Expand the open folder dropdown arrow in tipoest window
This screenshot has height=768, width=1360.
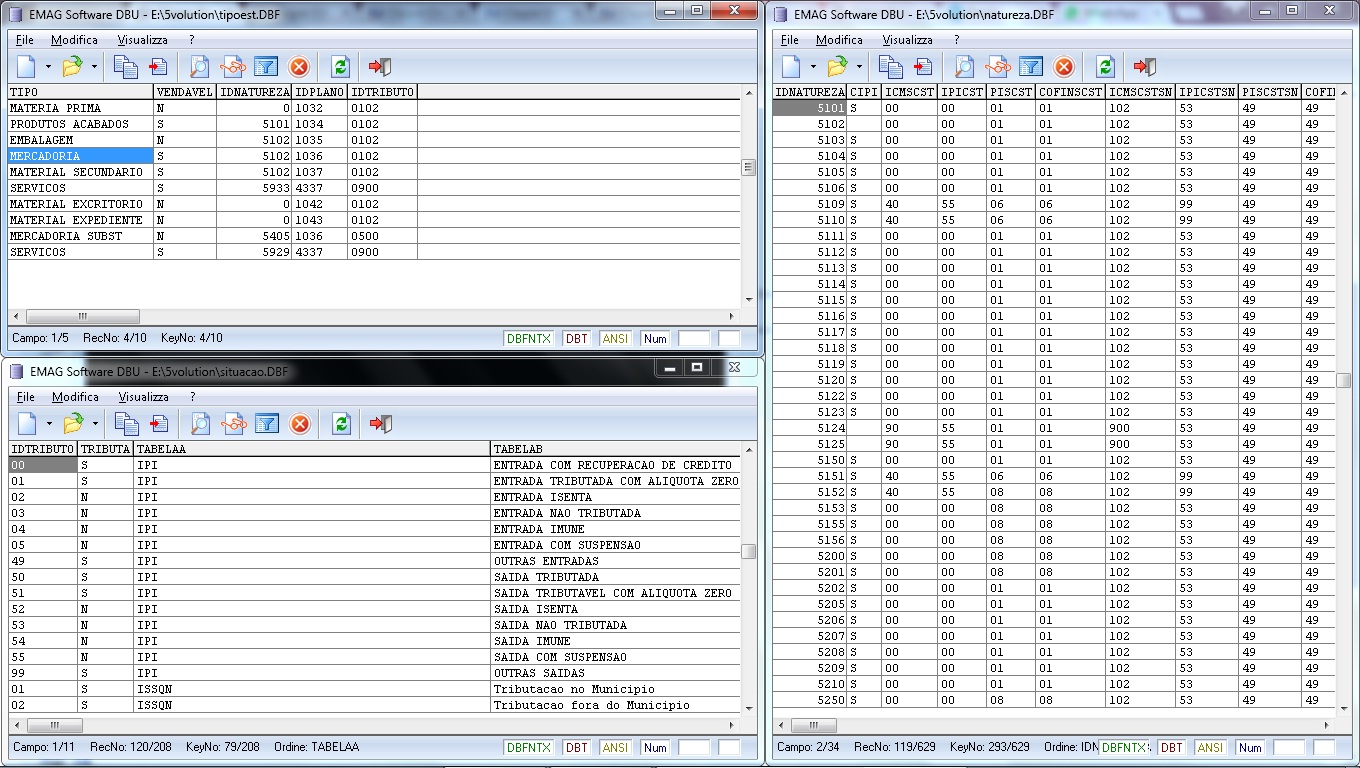[95, 67]
